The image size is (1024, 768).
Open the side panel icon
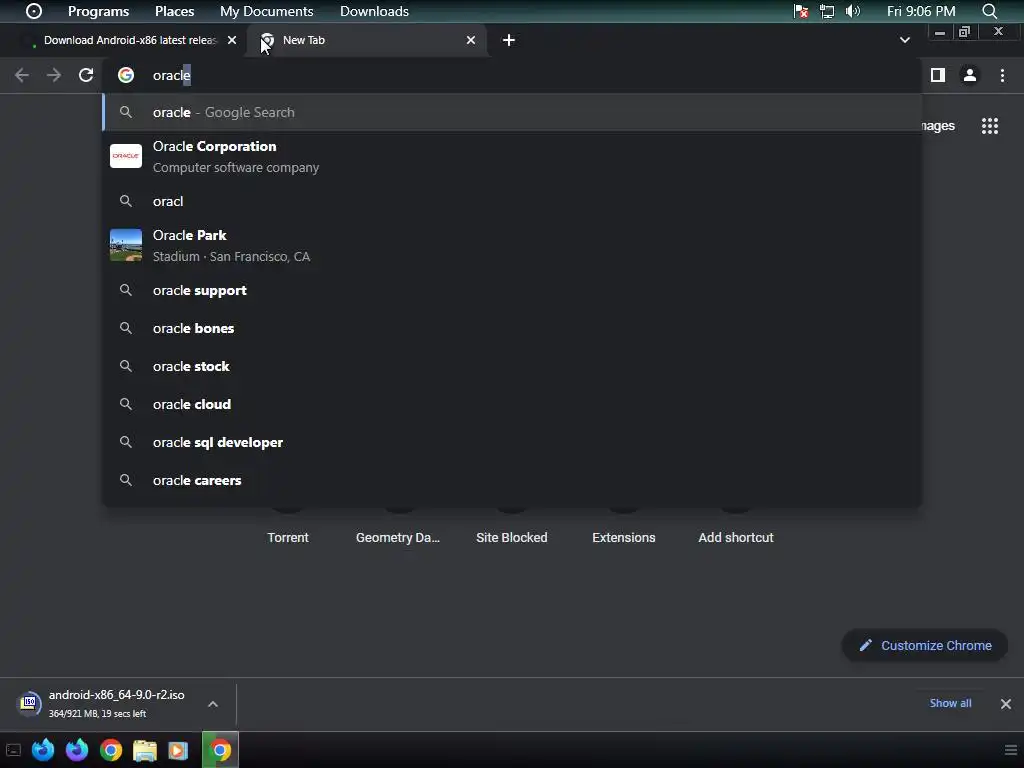click(938, 75)
